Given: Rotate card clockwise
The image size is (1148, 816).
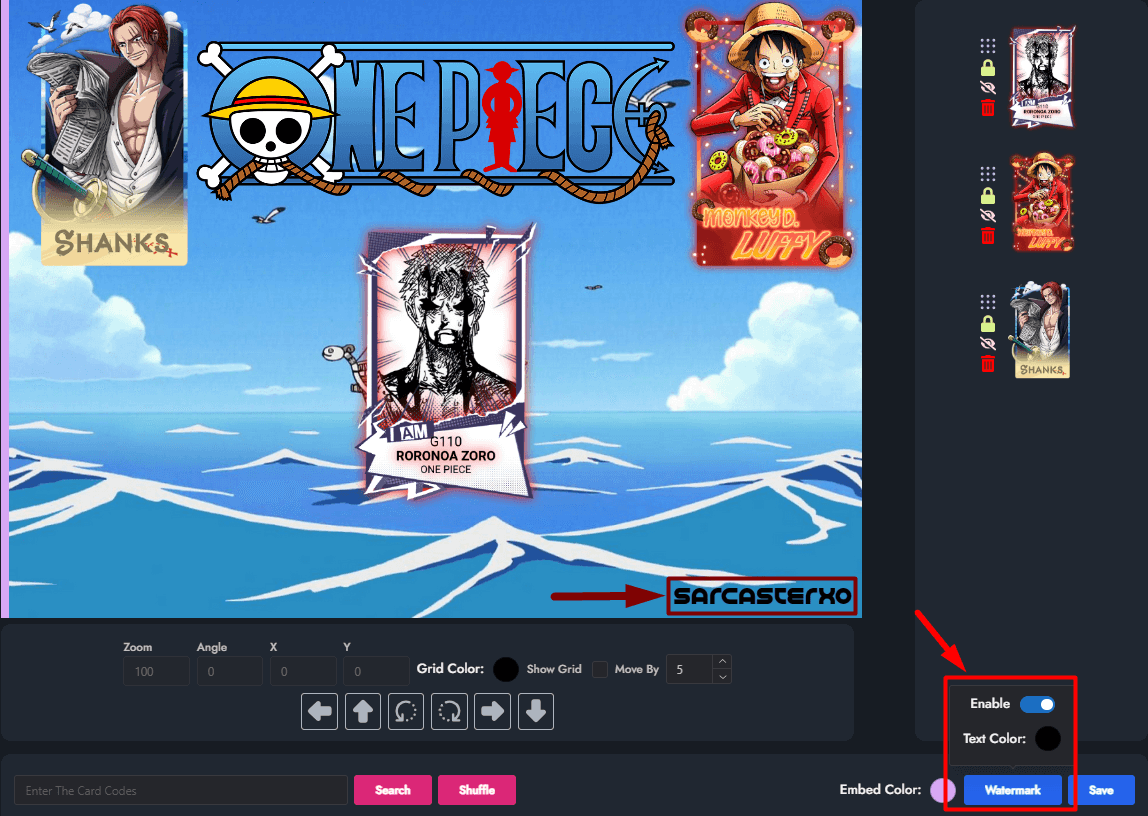Looking at the screenshot, I should (450, 711).
